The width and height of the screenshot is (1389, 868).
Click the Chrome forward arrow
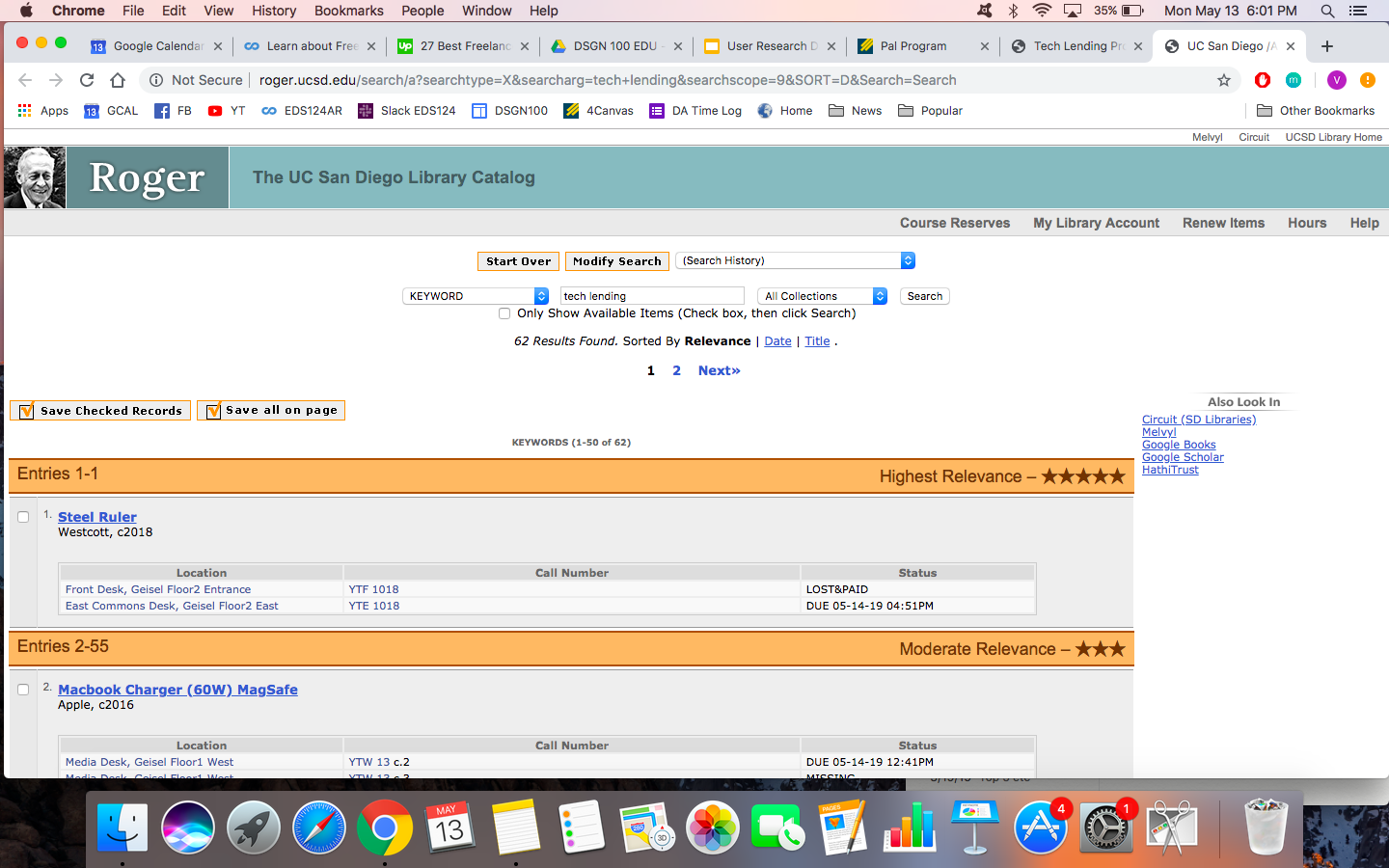(x=56, y=80)
